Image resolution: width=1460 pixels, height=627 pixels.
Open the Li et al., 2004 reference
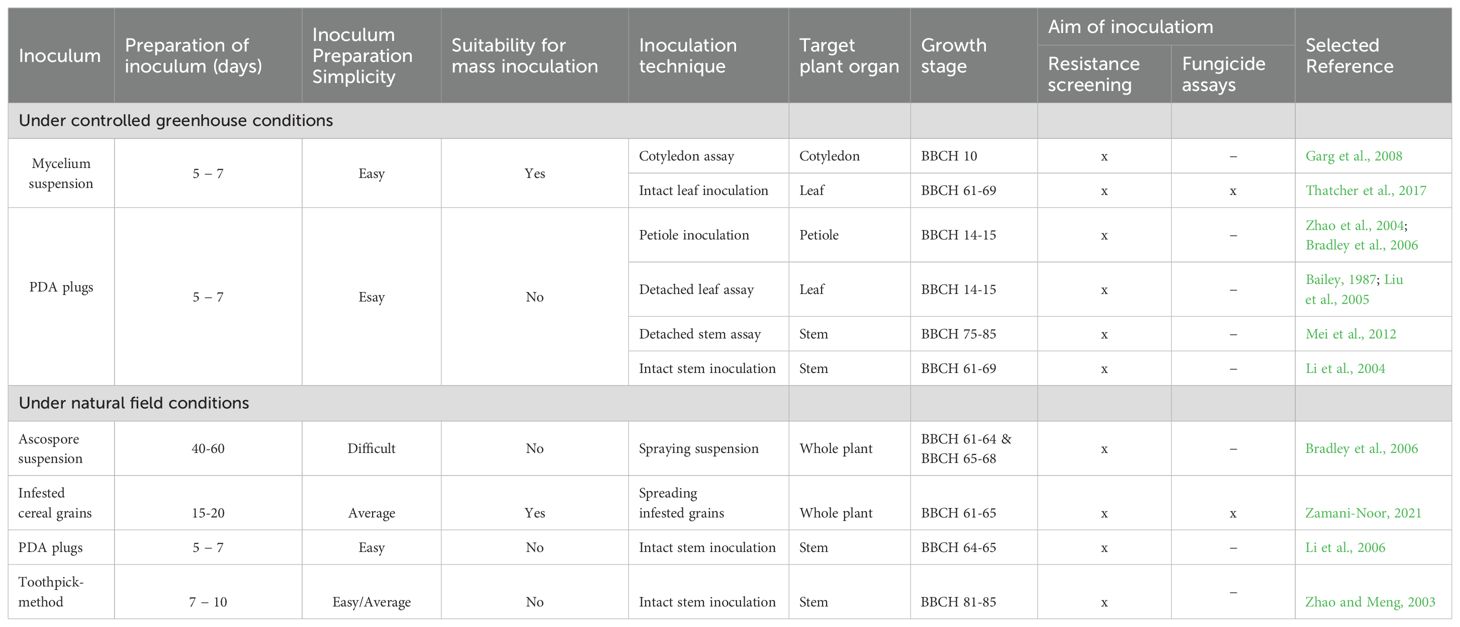[1345, 369]
